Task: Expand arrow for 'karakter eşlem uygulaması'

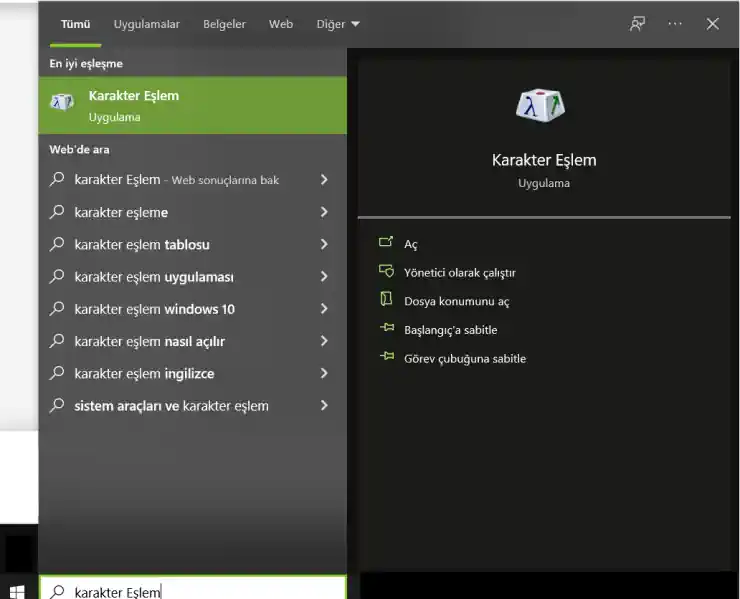Action: click(324, 277)
